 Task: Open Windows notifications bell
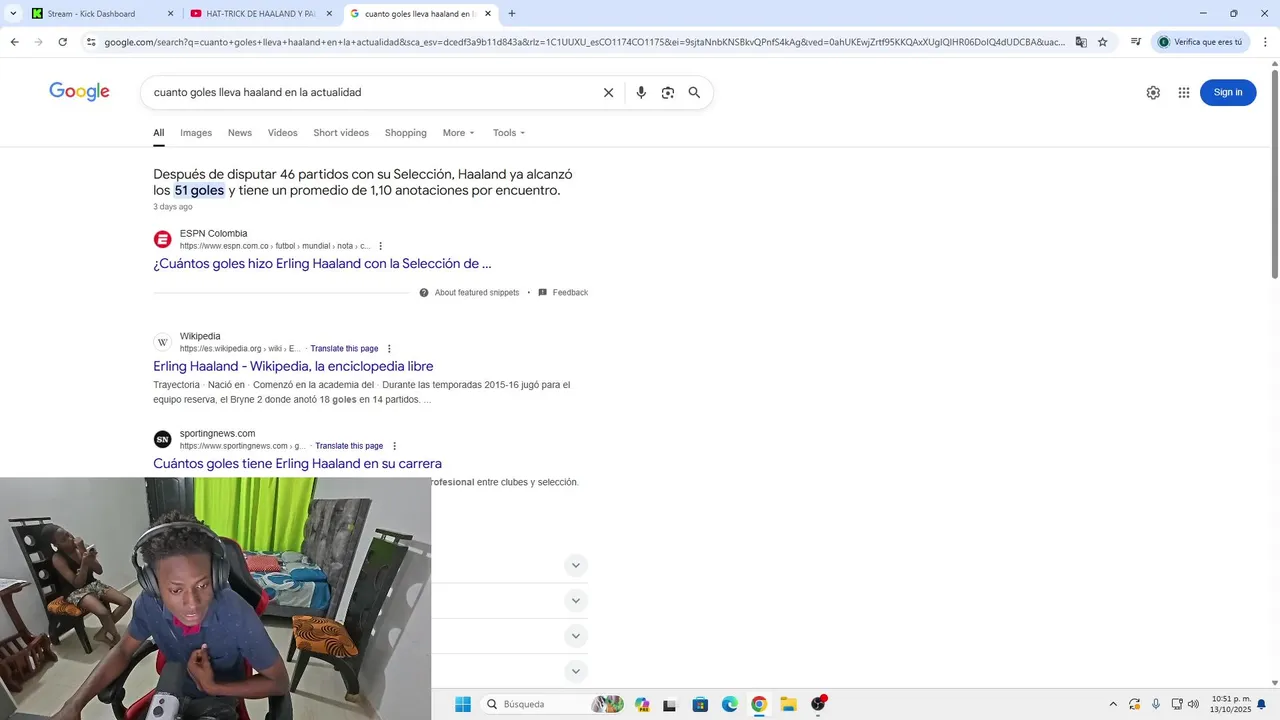pyautogui.click(x=1261, y=704)
